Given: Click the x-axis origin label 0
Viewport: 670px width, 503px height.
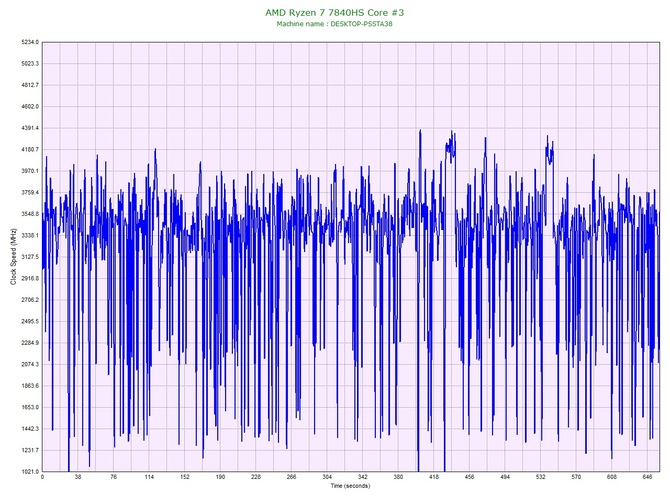Looking at the screenshot, I should [42, 477].
